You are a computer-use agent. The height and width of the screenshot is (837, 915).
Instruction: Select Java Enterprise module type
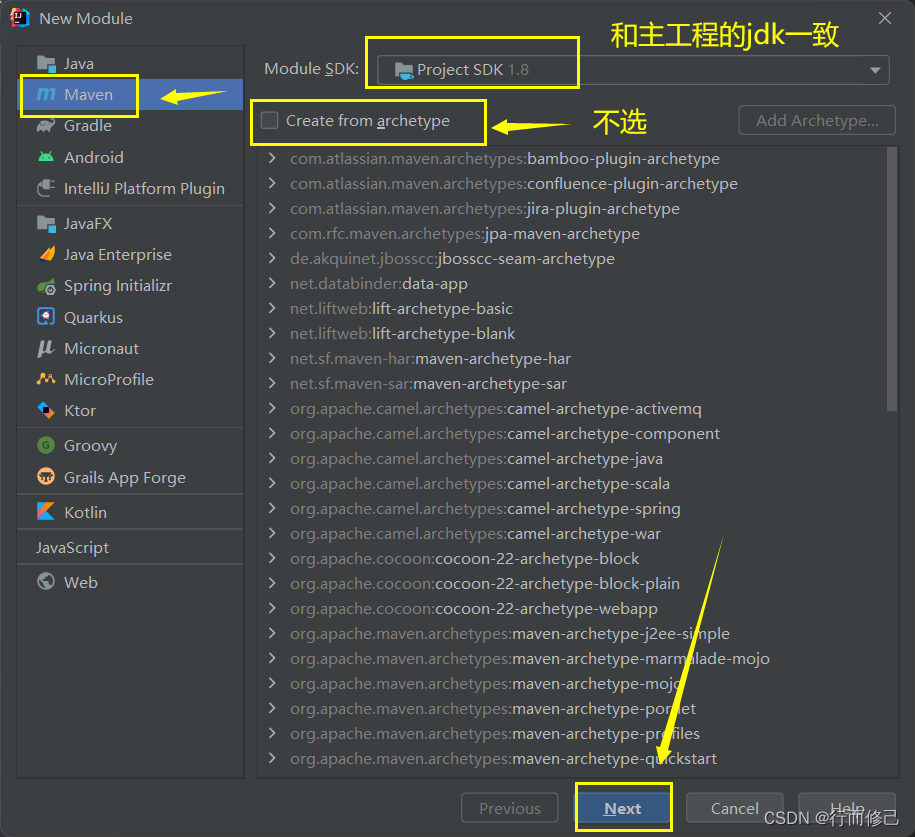click(x=130, y=254)
